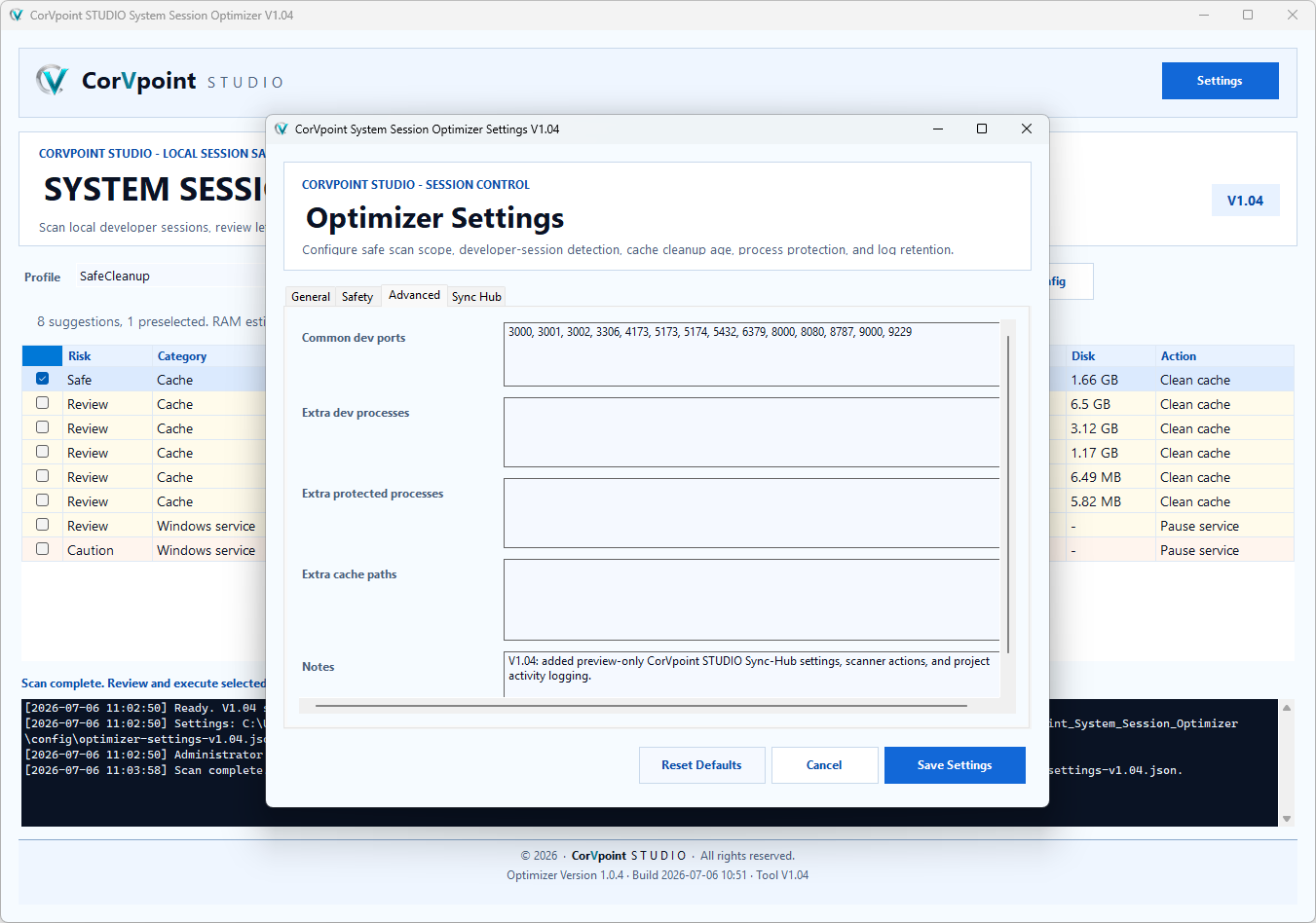Click the Extra protected processes text field
This screenshot has height=923, width=1316.
(752, 513)
